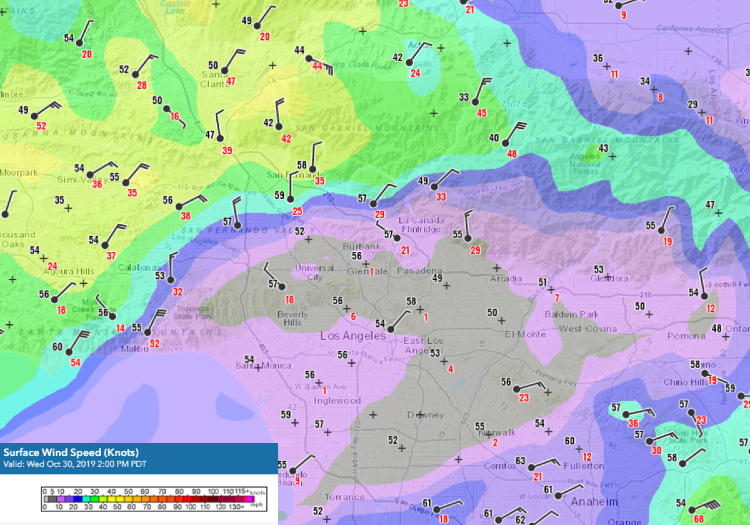
Task: Click station dot 42 gusting 24
Action: point(409,63)
